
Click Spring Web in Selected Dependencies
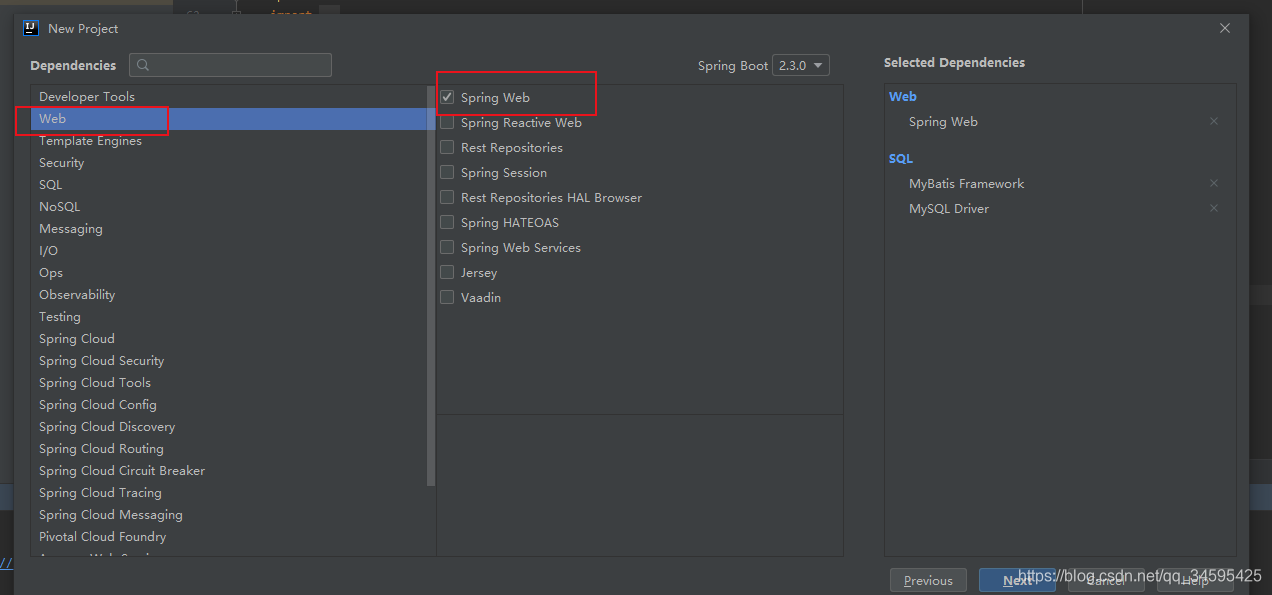tap(943, 121)
